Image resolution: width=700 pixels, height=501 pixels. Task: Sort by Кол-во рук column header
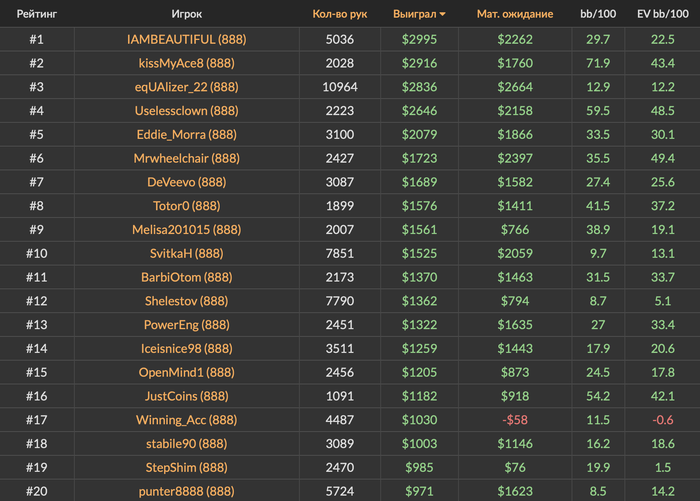(x=340, y=14)
